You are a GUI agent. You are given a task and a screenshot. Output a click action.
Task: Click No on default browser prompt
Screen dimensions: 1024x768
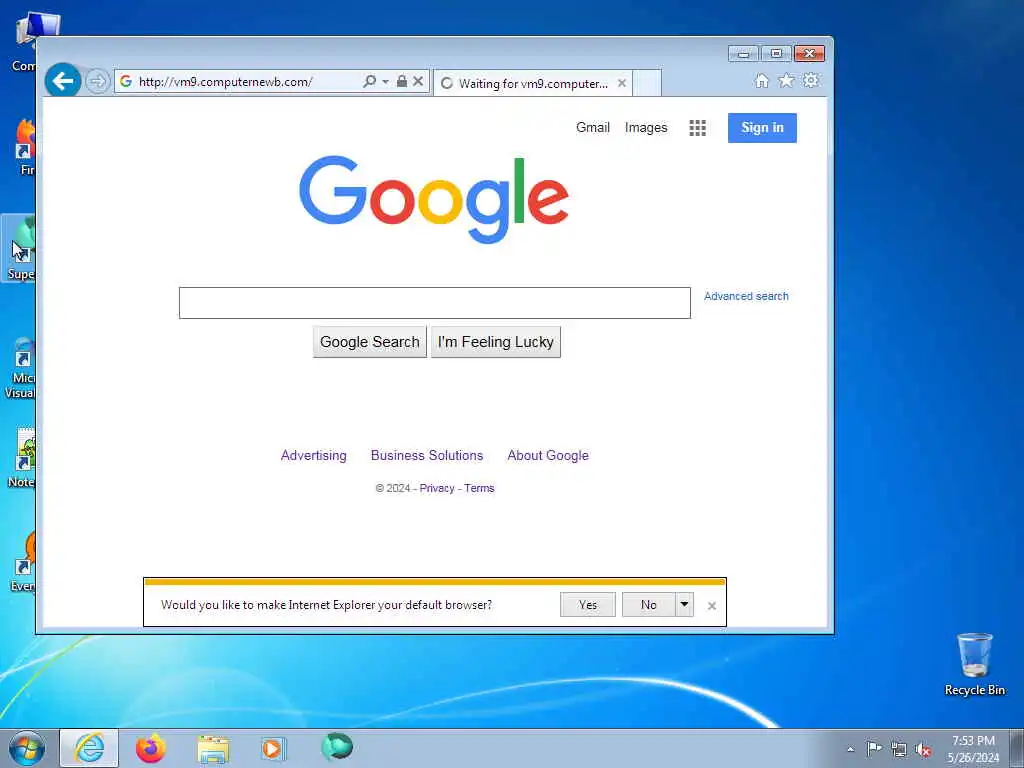[x=648, y=605]
